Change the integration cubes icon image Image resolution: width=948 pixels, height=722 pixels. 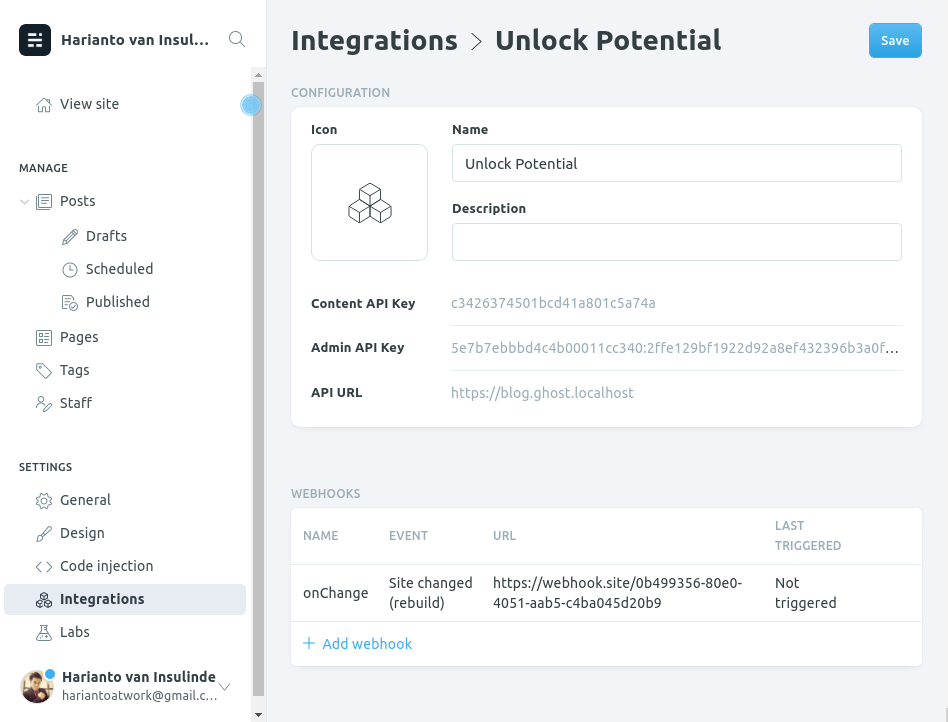tap(369, 203)
